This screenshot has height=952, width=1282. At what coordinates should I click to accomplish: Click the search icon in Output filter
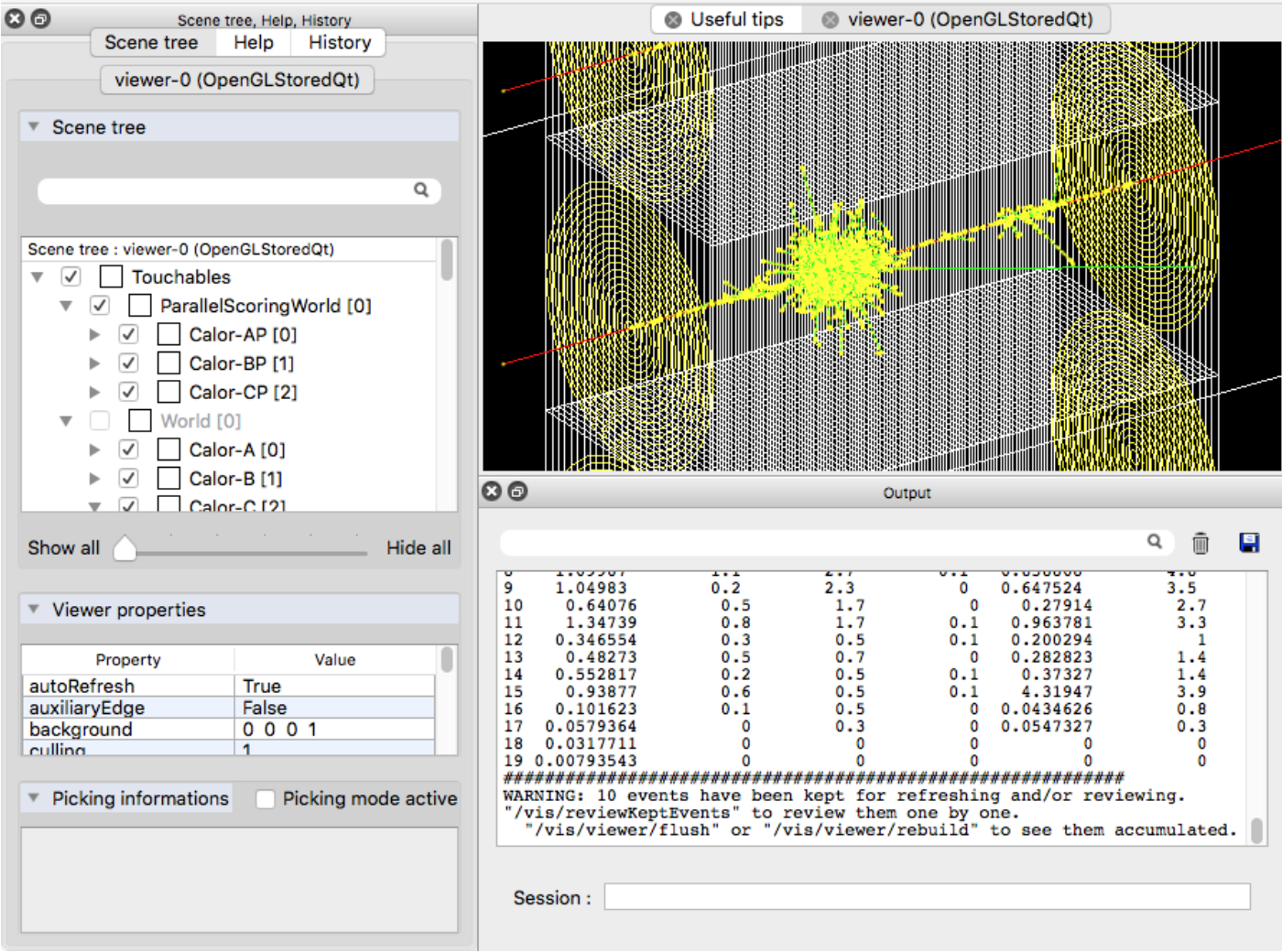1155,542
